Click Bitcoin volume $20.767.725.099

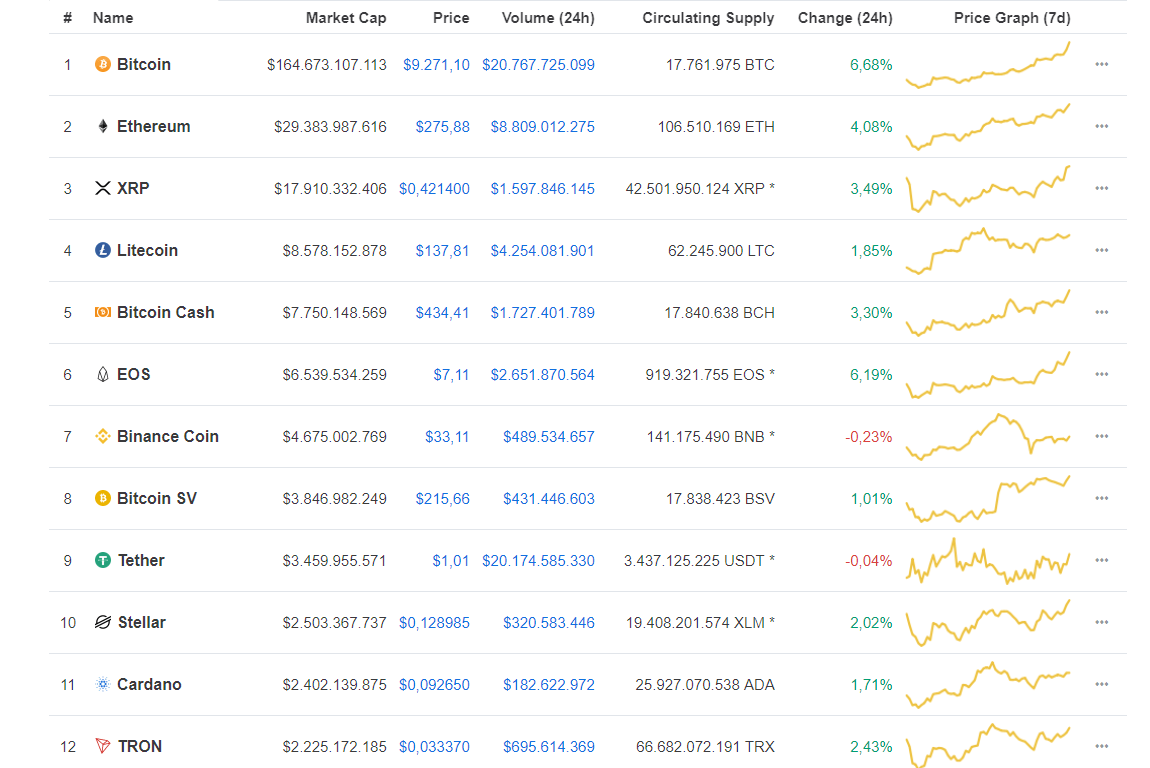(538, 65)
